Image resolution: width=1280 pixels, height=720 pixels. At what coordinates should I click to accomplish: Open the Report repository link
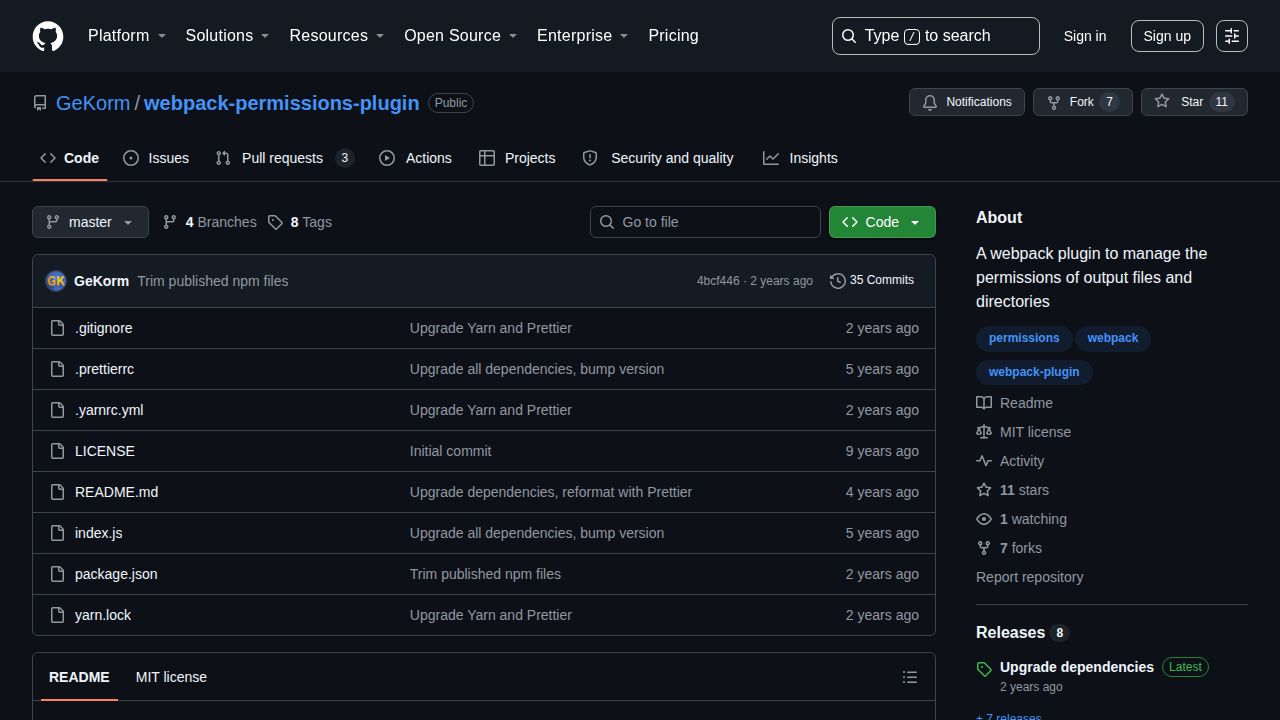[x=1029, y=577]
